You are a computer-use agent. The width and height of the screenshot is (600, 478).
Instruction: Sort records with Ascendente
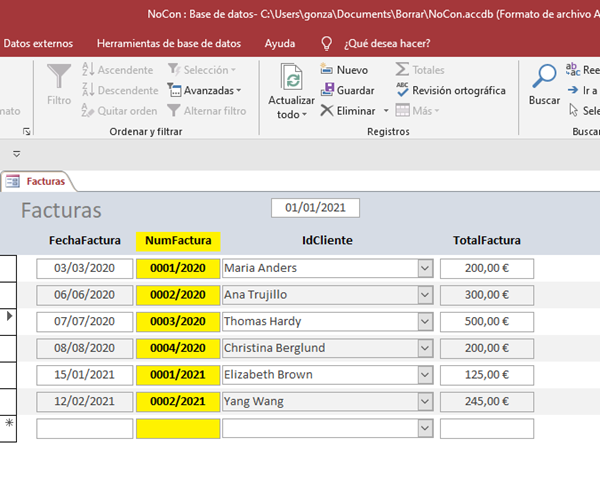tap(117, 70)
